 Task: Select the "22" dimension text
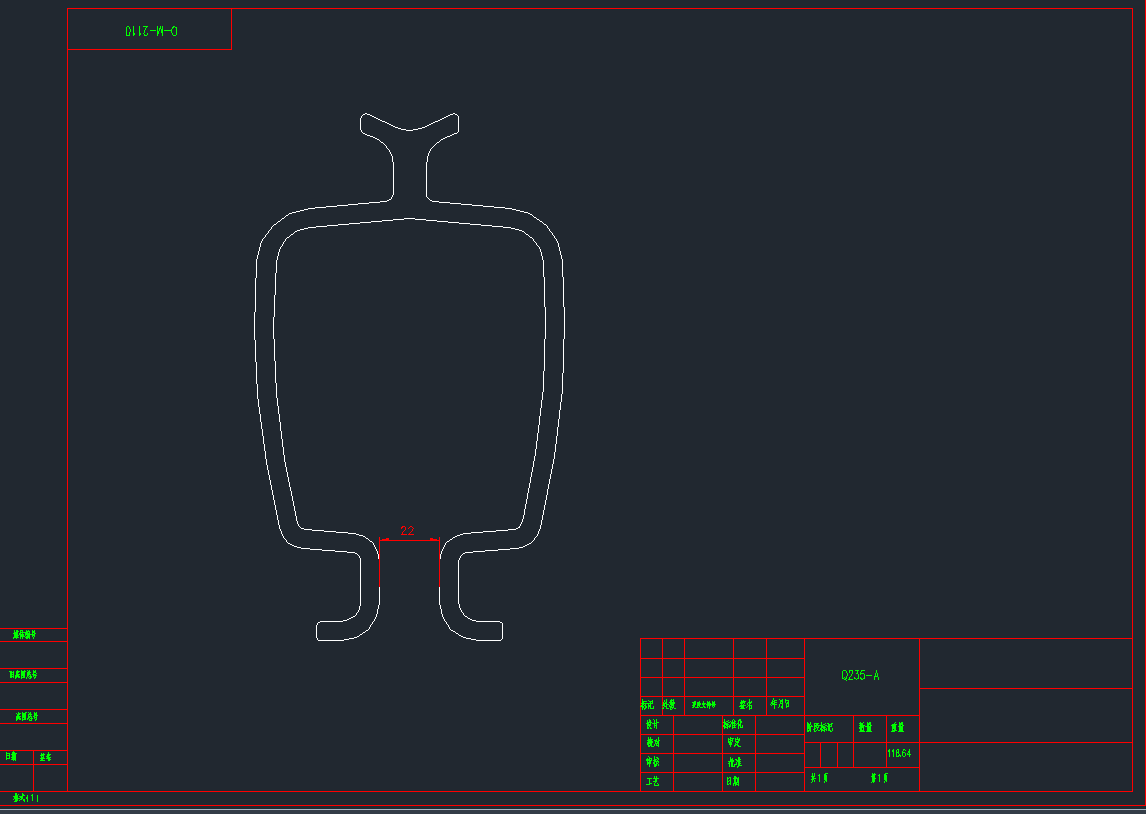click(407, 531)
